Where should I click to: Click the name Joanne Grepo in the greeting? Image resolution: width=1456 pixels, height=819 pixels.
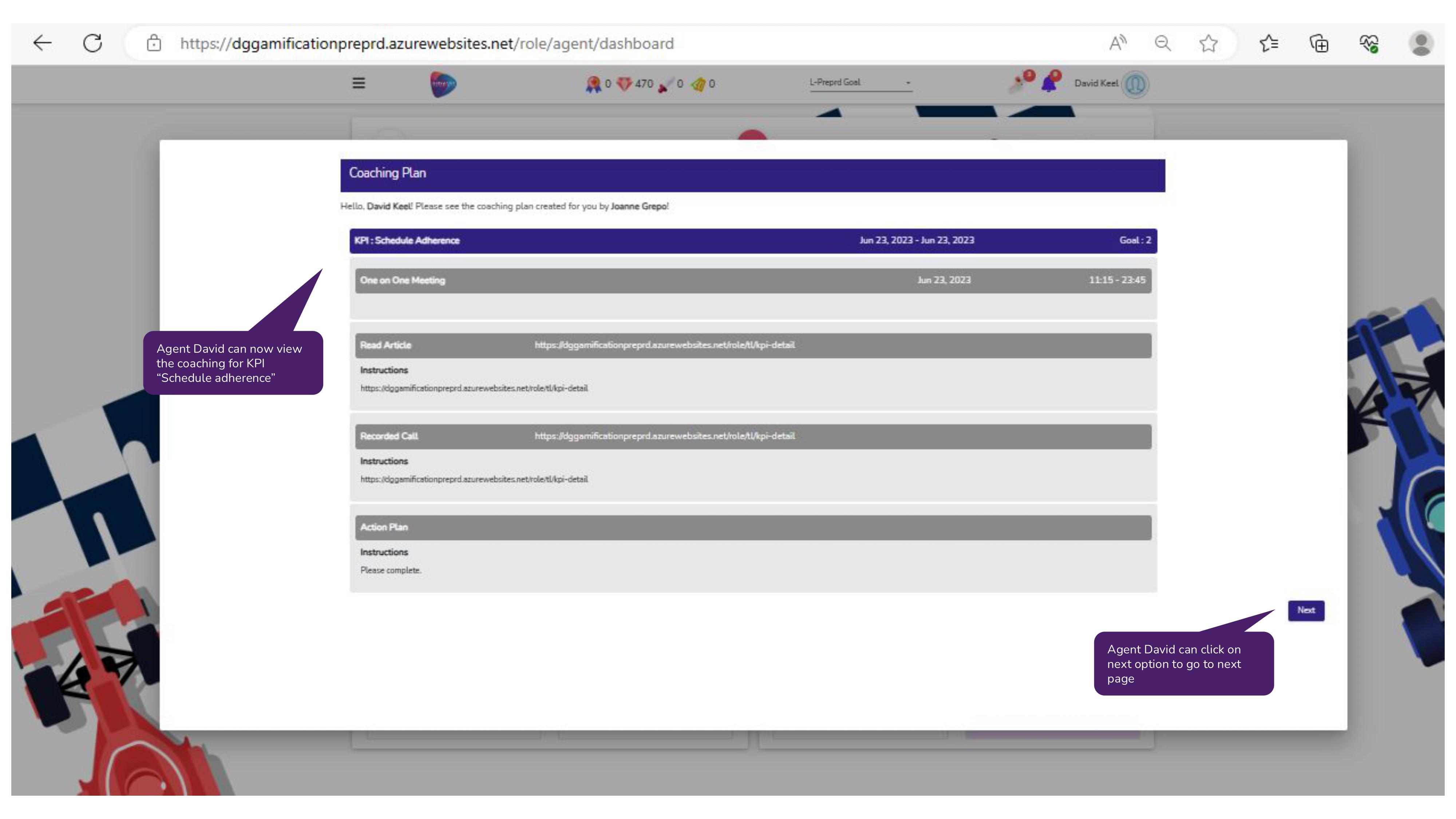coord(639,206)
